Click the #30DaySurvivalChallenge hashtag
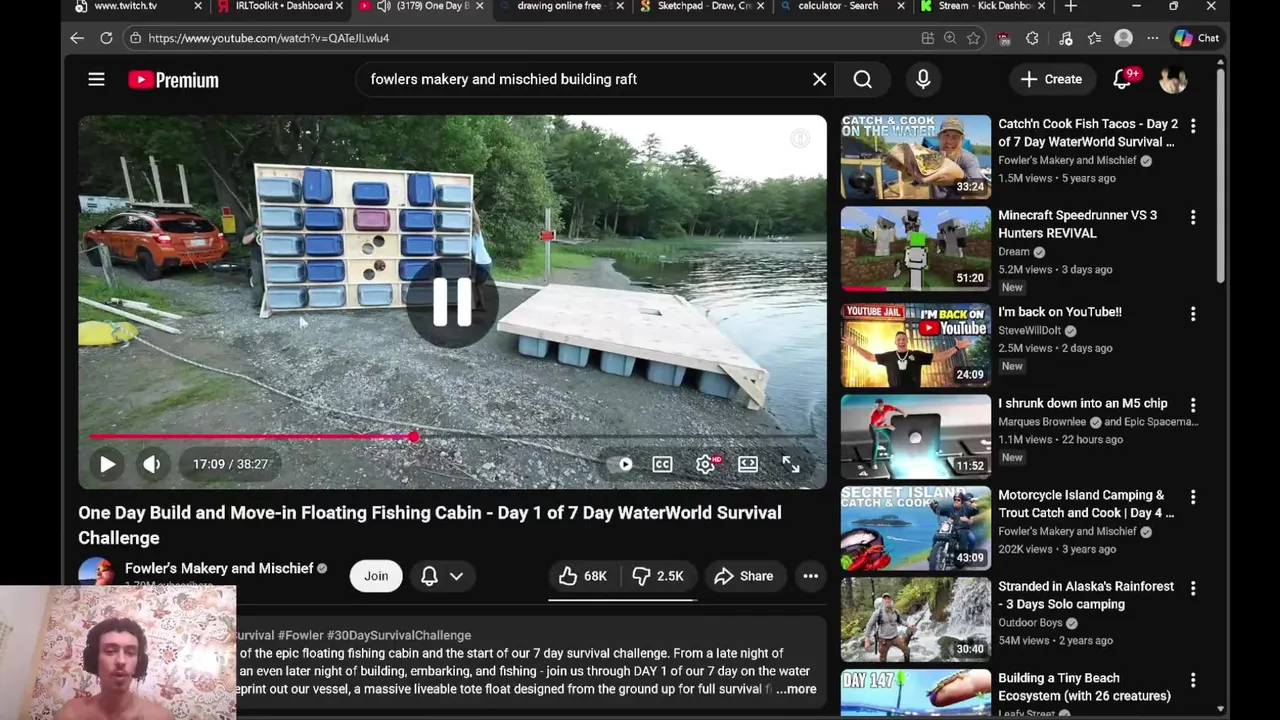1280x720 pixels. coord(399,635)
